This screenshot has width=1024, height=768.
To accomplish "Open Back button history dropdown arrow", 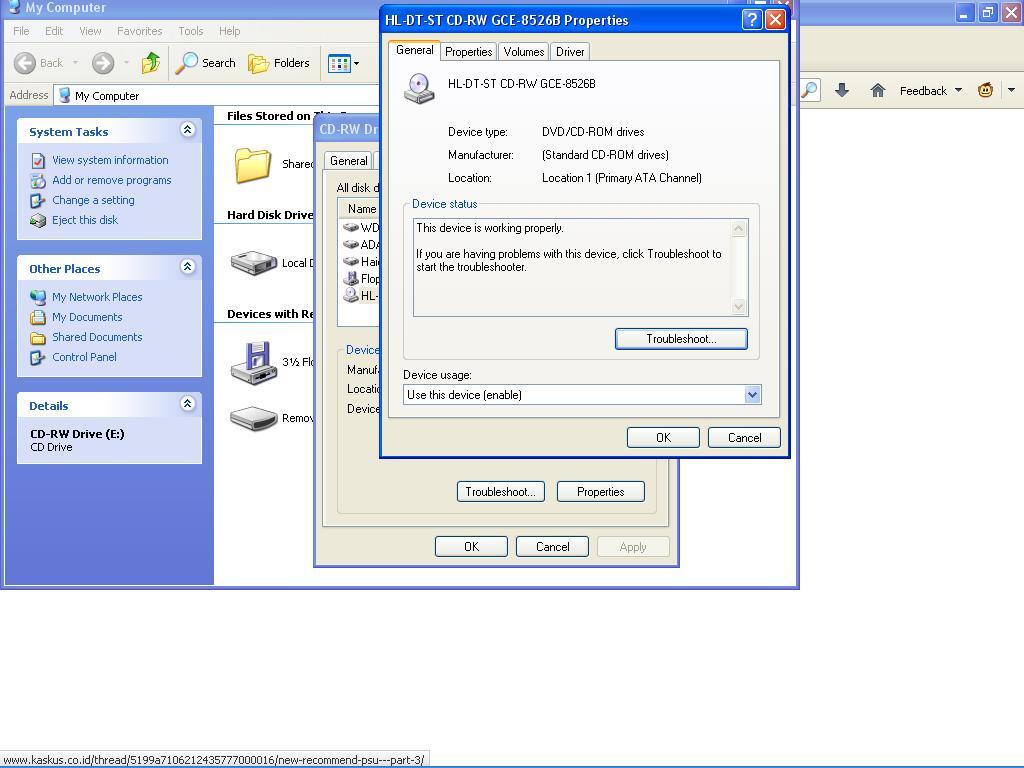I will click(76, 63).
